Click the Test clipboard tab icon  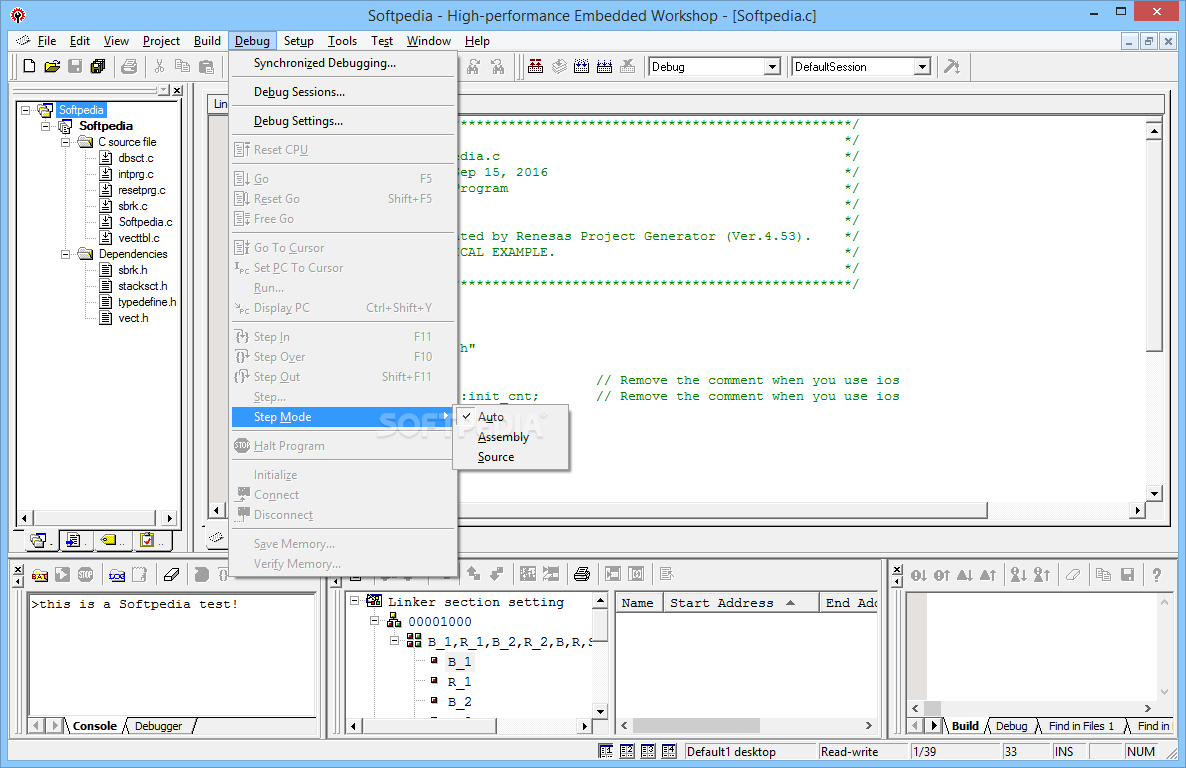point(147,540)
